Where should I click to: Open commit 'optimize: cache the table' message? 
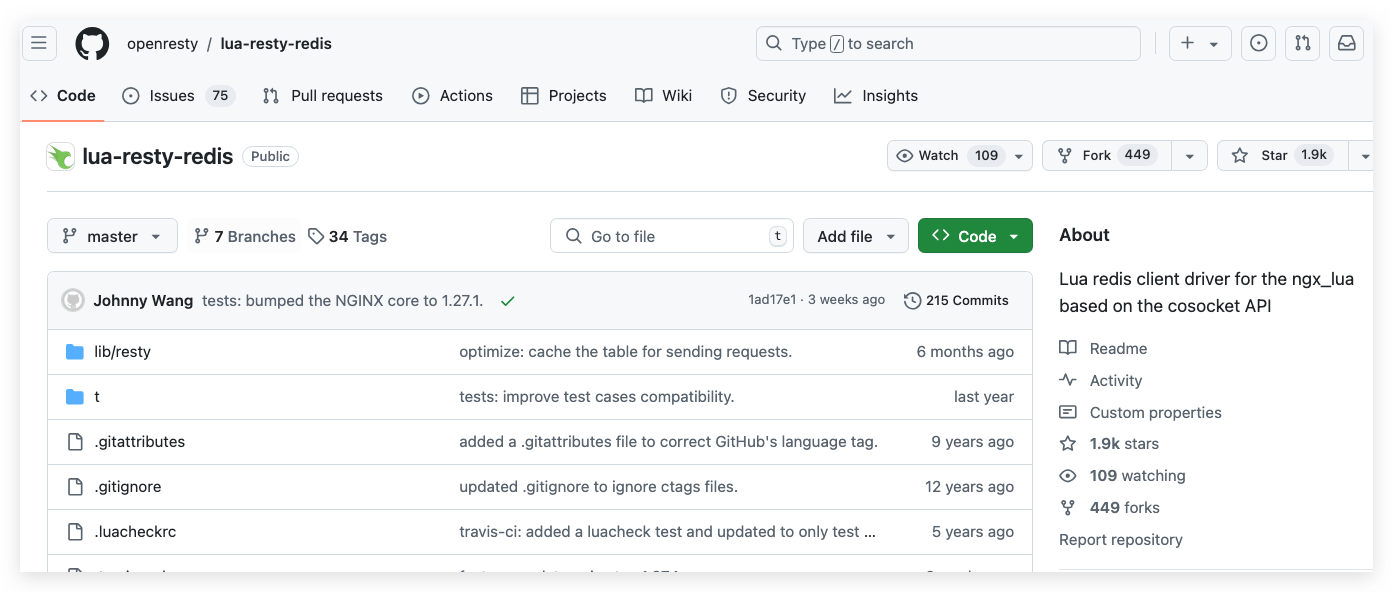click(x=625, y=352)
